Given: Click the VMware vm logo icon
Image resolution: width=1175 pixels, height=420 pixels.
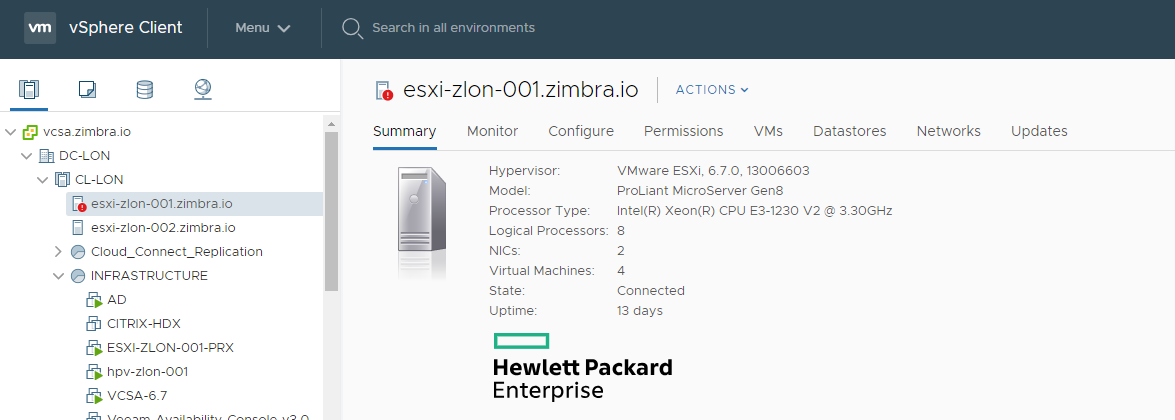Looking at the screenshot, I should tap(40, 28).
